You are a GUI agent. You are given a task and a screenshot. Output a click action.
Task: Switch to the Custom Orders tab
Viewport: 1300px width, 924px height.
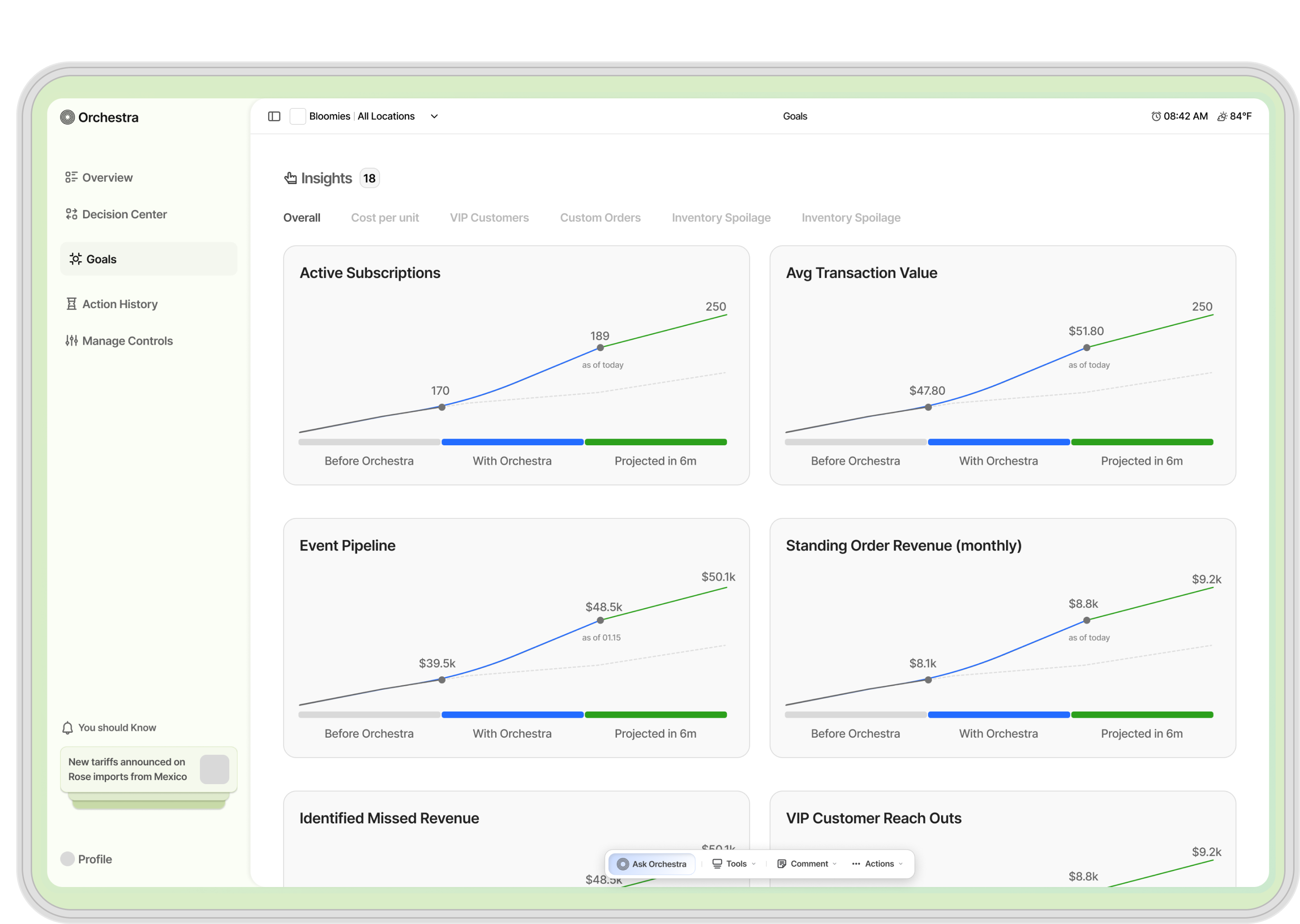click(x=600, y=217)
